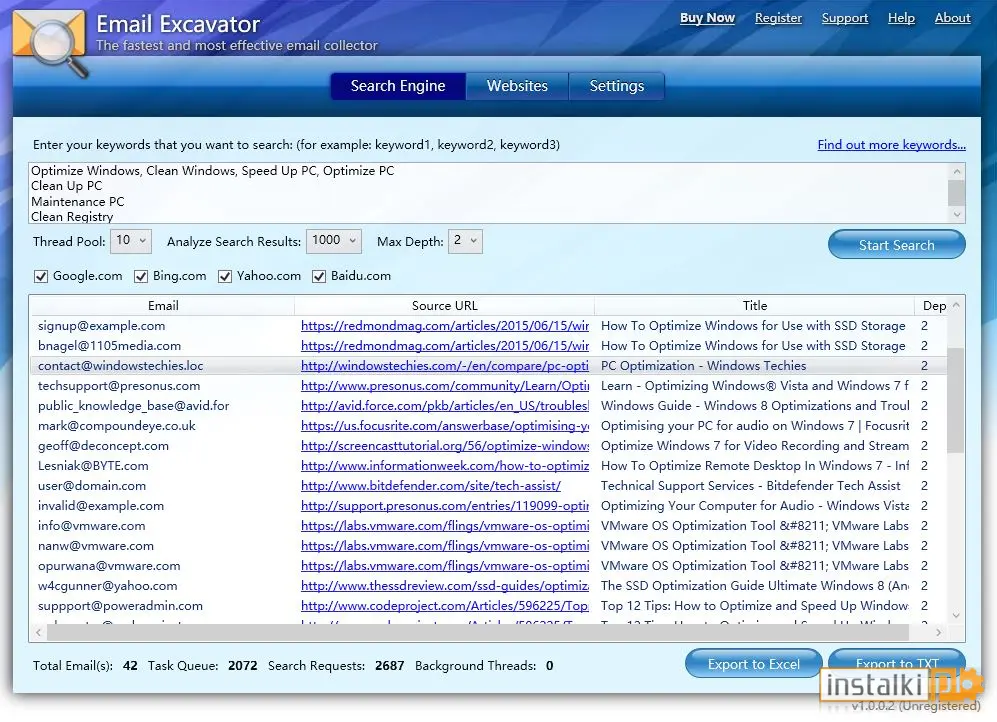This screenshot has height=722, width=997.
Task: Select the techsupport@presonus.com email
Action: click(119, 386)
